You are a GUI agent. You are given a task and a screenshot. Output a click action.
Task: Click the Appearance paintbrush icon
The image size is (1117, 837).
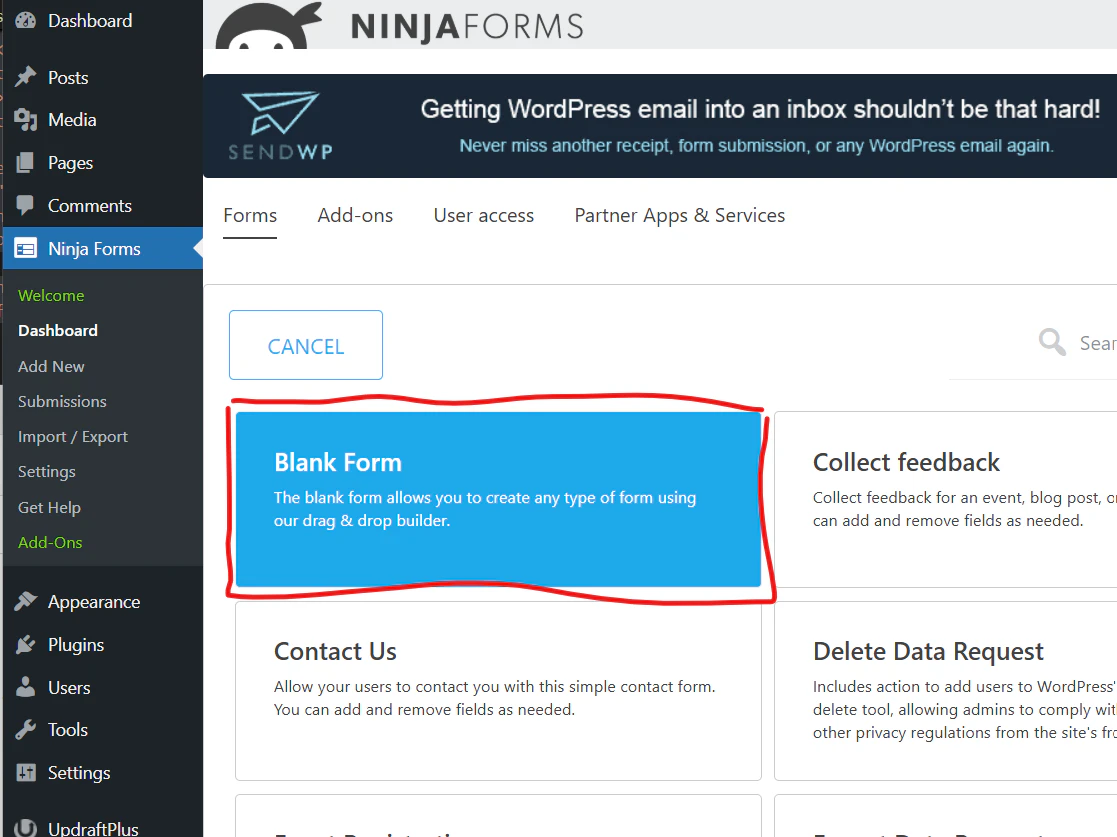(26, 601)
